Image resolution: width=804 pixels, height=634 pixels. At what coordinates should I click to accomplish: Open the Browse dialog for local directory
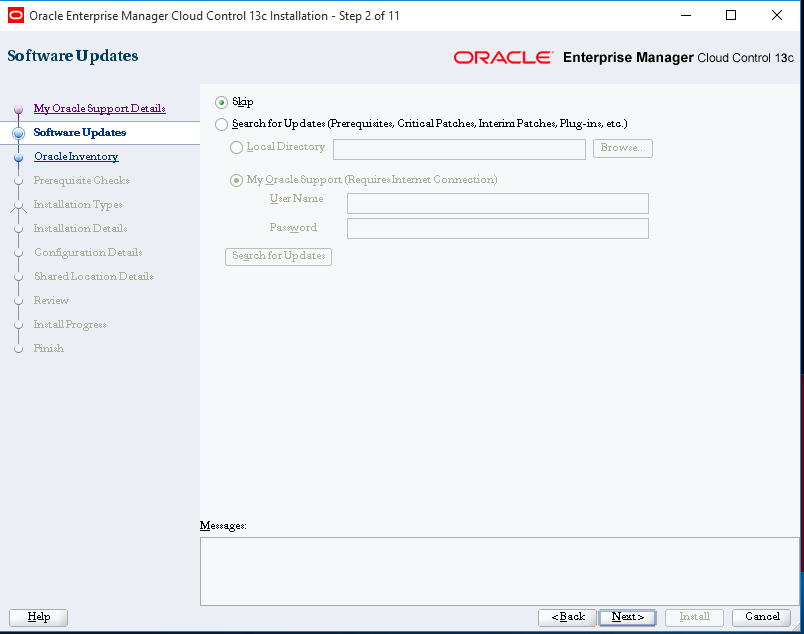click(623, 148)
